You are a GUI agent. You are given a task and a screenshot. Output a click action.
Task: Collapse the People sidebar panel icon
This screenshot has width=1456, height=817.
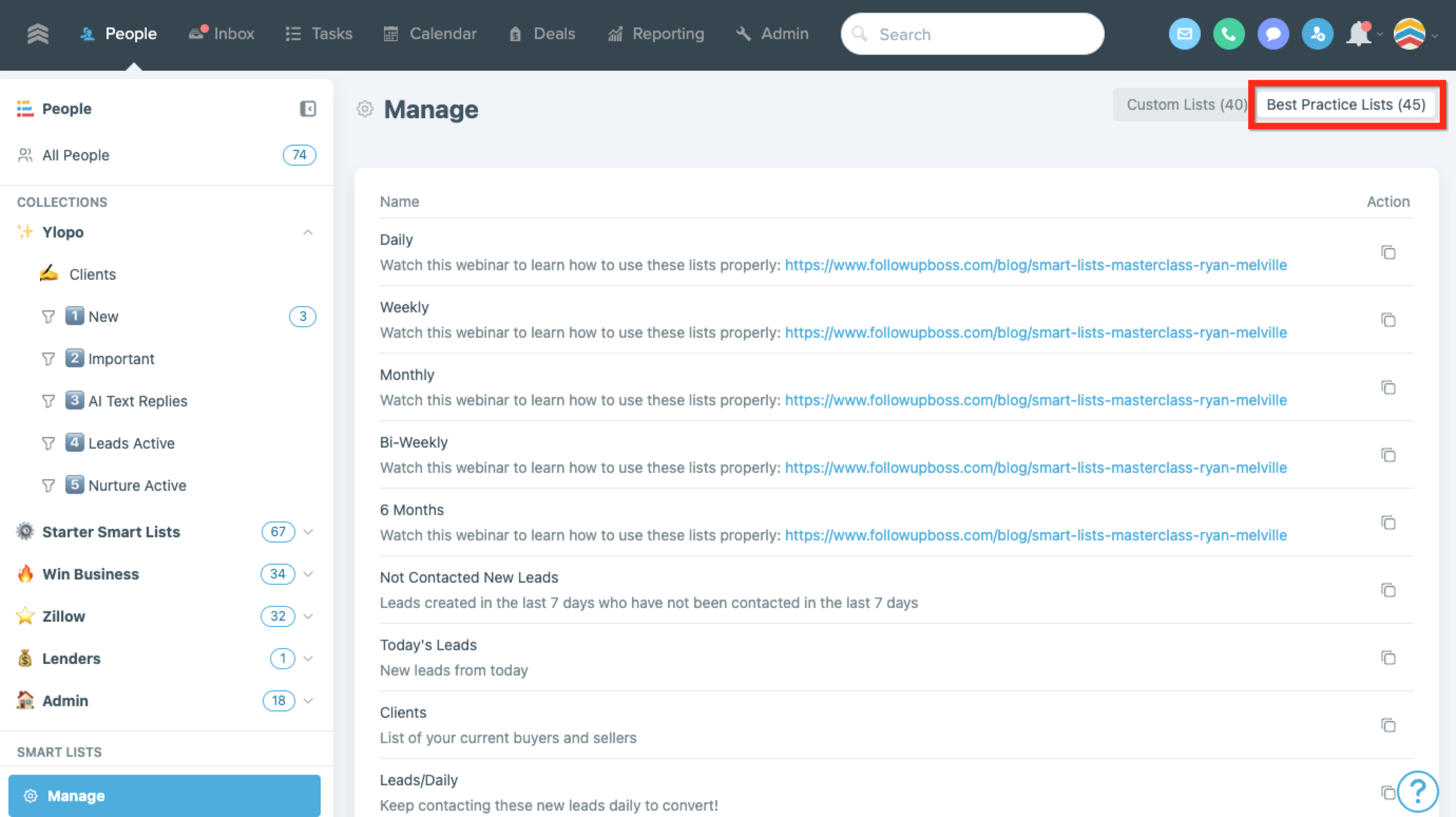[x=308, y=109]
